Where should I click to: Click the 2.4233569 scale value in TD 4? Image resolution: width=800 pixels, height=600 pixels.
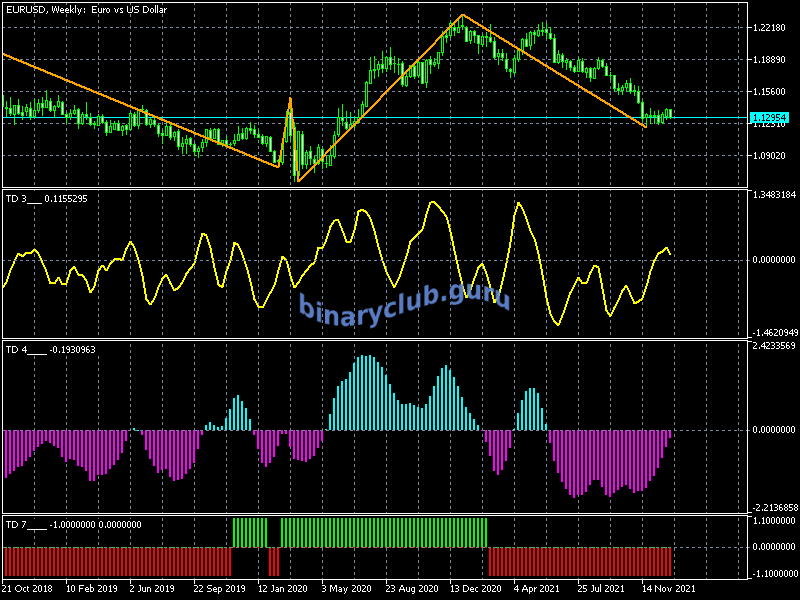click(773, 346)
